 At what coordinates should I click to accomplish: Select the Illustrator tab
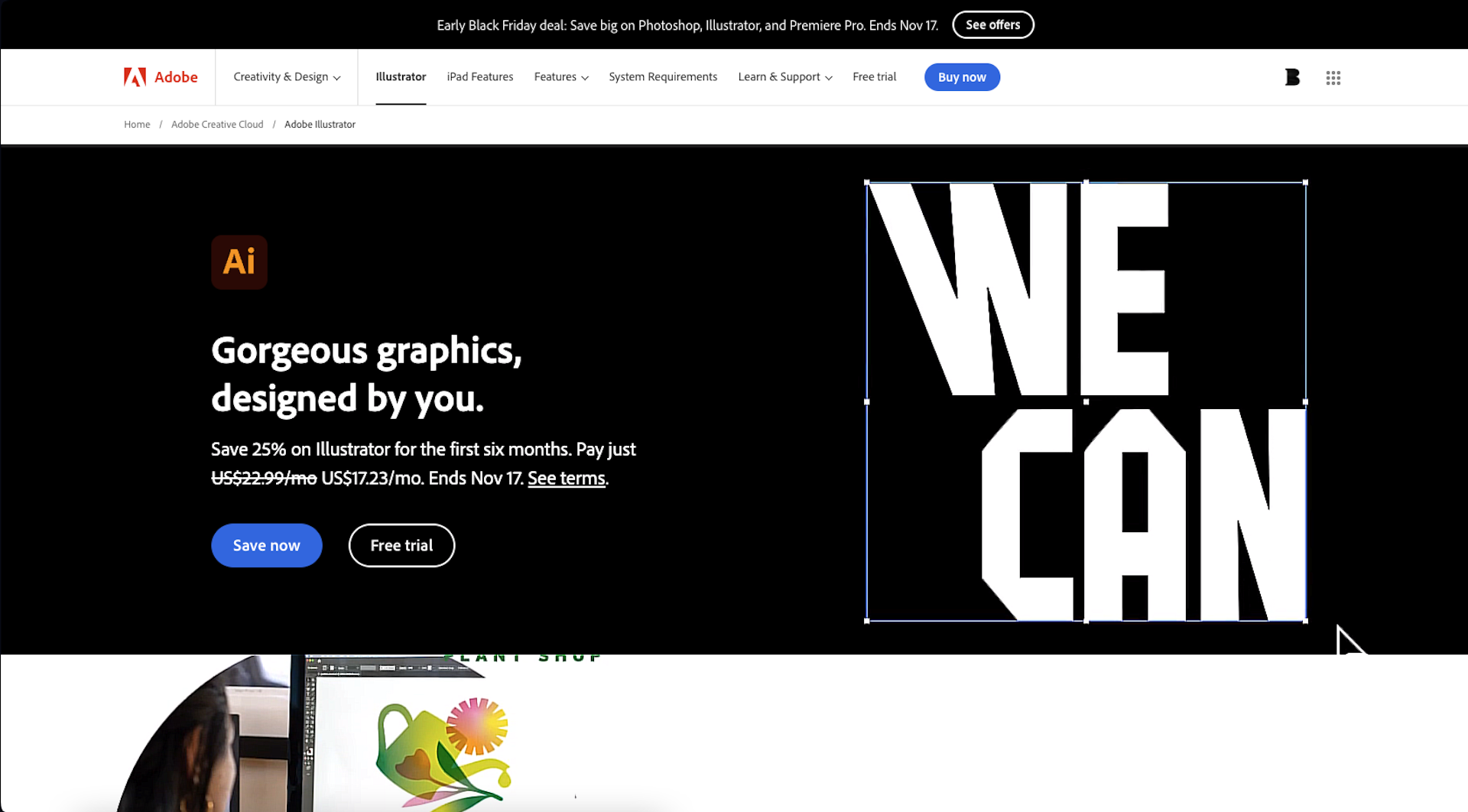(401, 77)
